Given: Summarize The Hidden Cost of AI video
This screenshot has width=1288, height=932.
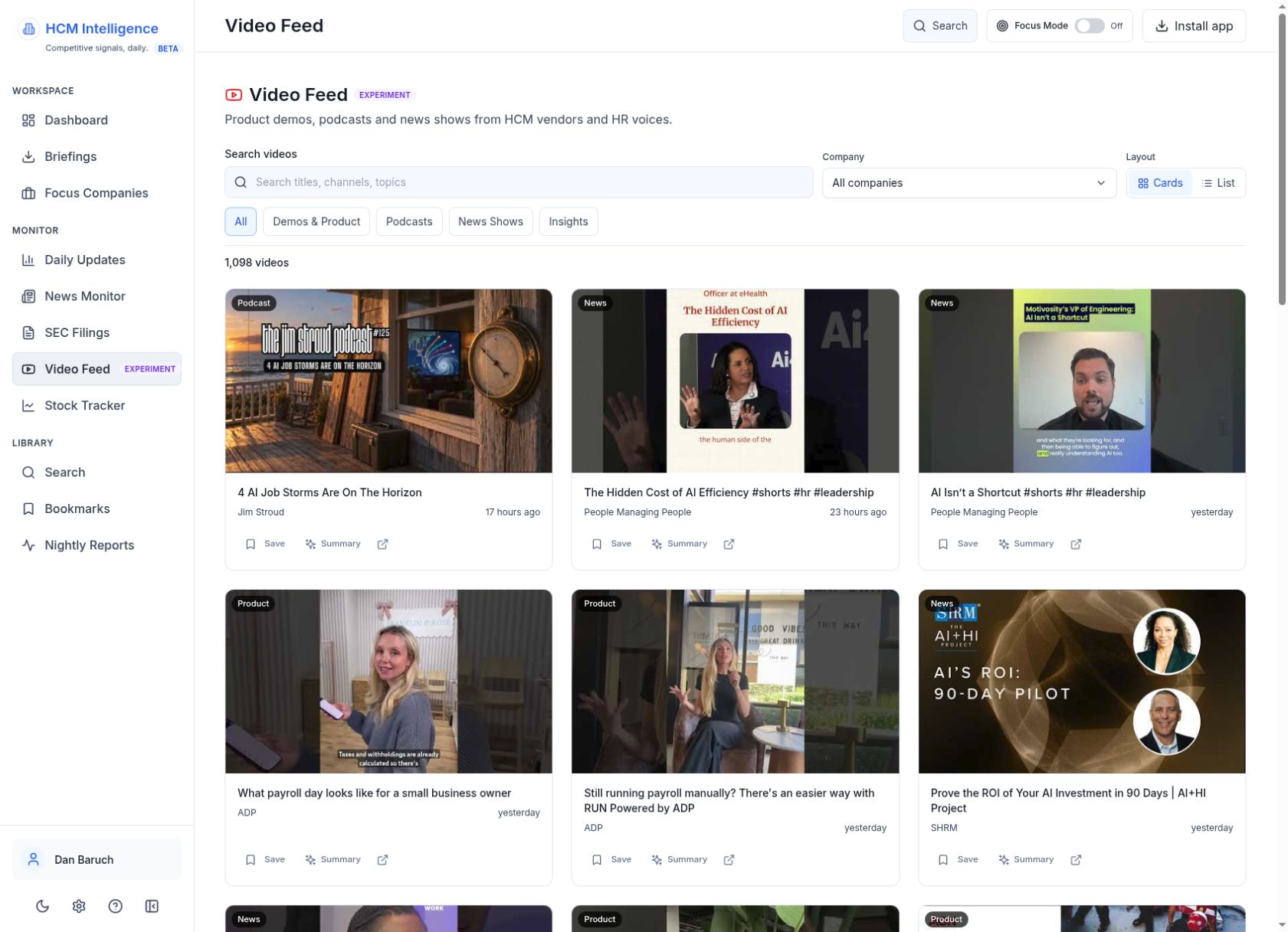Looking at the screenshot, I should [x=679, y=544].
